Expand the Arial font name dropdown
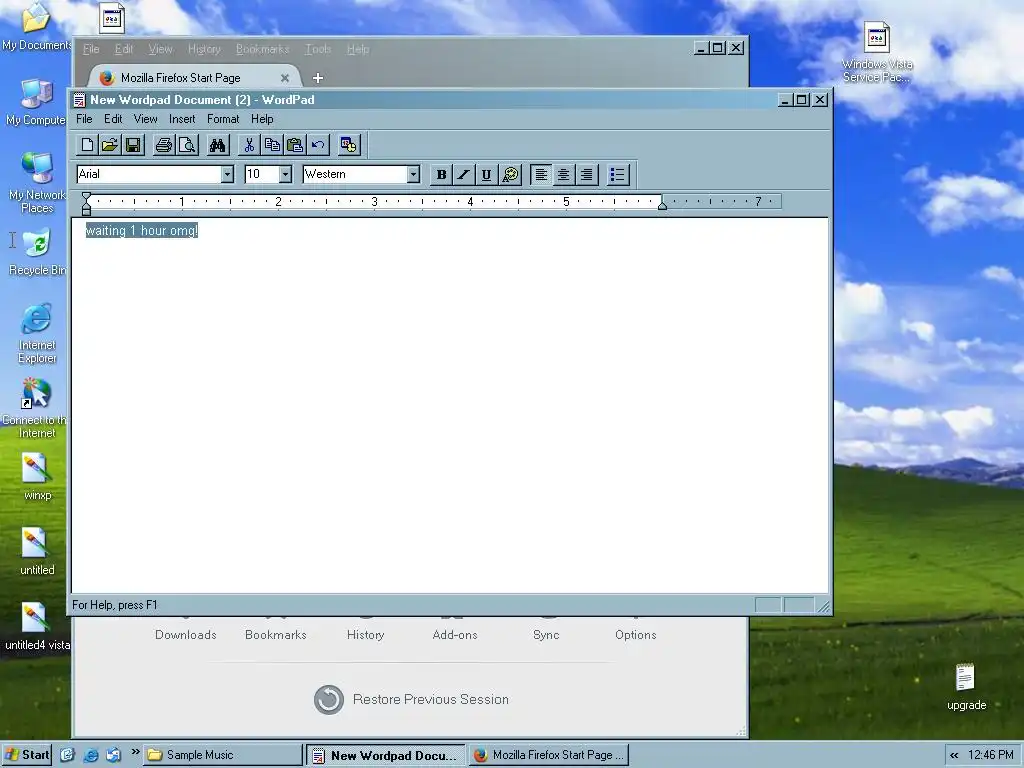The image size is (1024, 768). click(x=227, y=174)
